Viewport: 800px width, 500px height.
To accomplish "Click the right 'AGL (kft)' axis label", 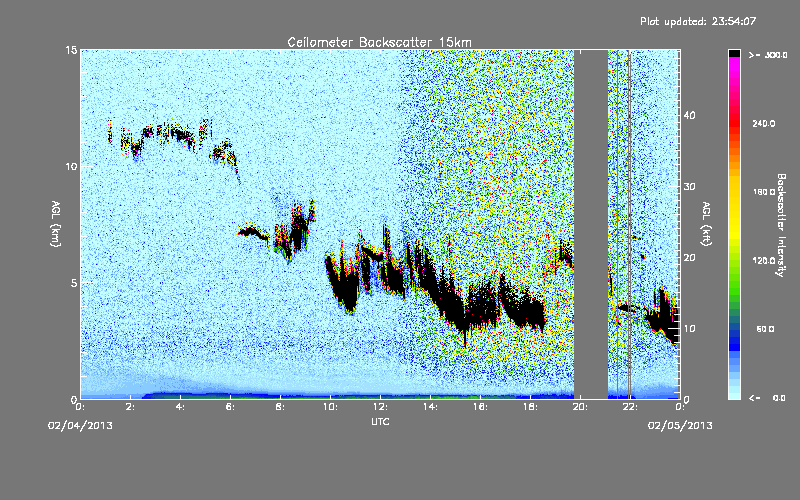I will click(x=706, y=223).
